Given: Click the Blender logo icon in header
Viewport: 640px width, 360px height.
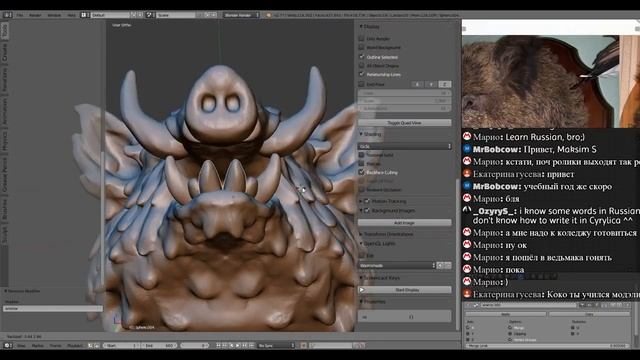Looking at the screenshot, I should [268, 15].
